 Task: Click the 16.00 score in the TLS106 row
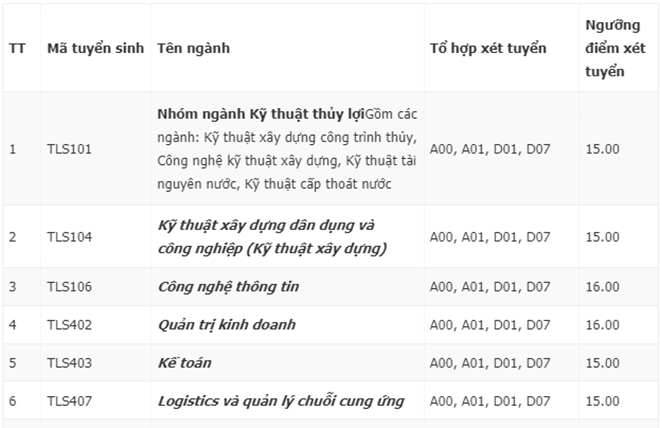602,287
